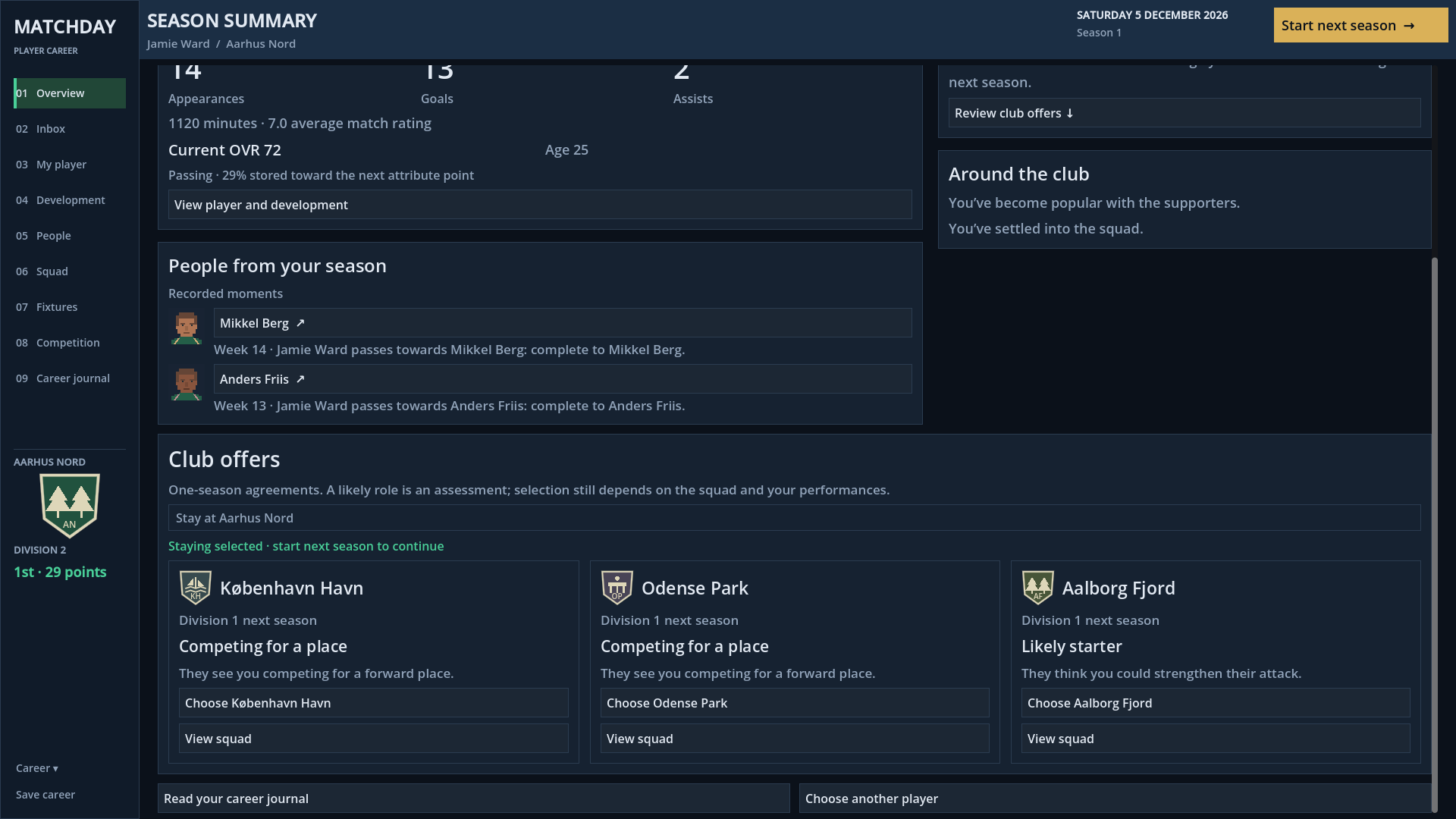
Task: Open Anders Friis's profile link
Action: coord(563,379)
